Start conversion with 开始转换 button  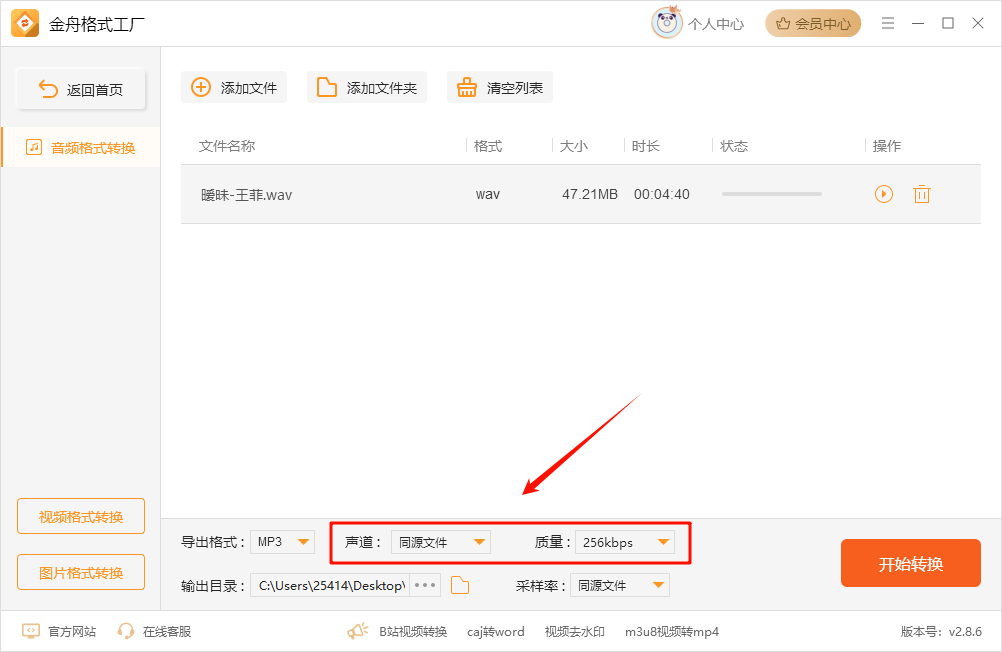click(911, 563)
